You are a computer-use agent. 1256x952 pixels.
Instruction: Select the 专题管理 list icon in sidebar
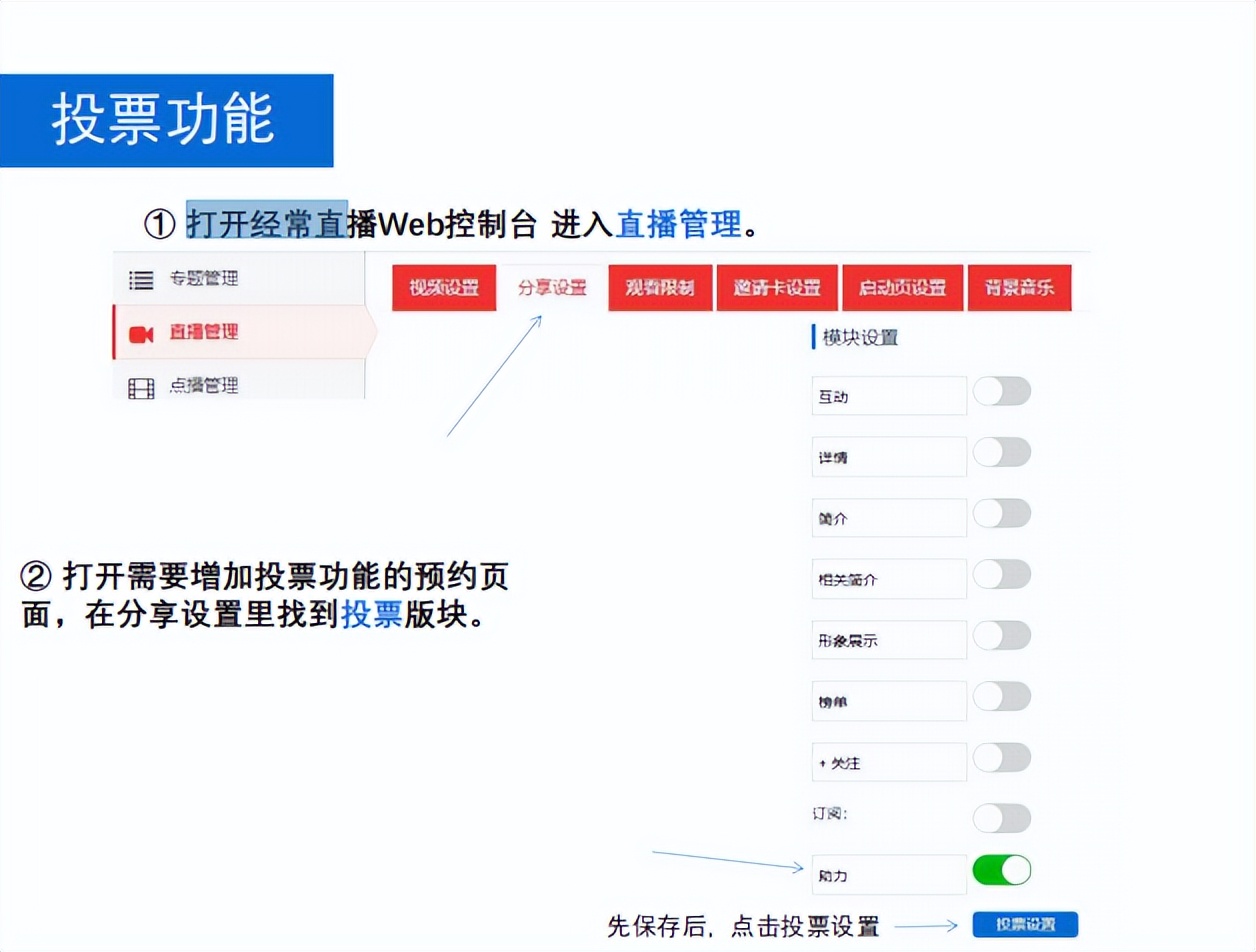tap(141, 280)
